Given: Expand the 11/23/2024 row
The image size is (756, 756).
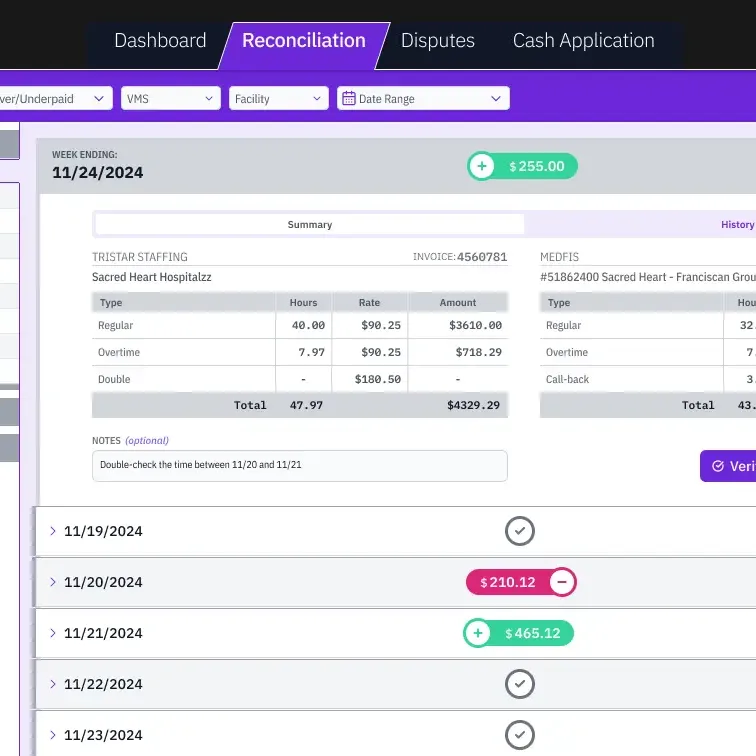Looking at the screenshot, I should point(53,735).
